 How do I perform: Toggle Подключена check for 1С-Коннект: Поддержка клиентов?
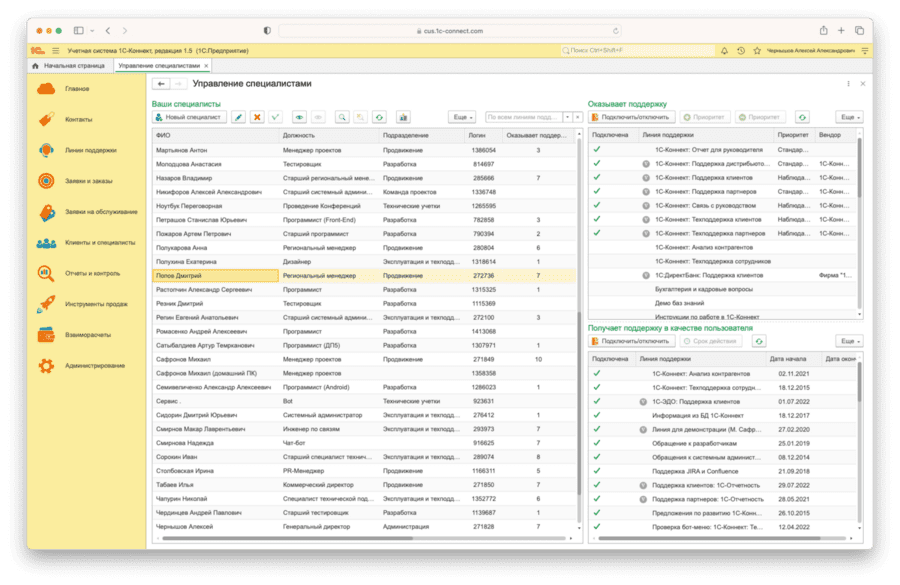click(x=597, y=177)
